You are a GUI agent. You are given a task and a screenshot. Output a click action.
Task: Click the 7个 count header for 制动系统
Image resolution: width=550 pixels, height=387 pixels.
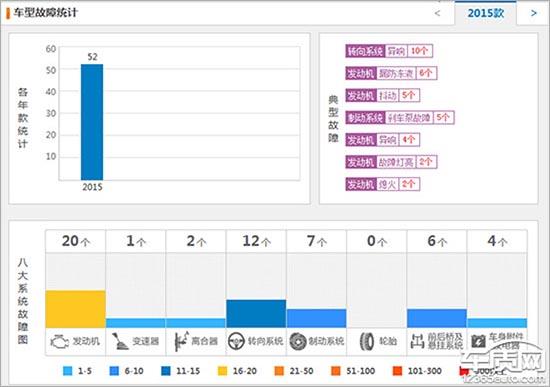click(316, 241)
